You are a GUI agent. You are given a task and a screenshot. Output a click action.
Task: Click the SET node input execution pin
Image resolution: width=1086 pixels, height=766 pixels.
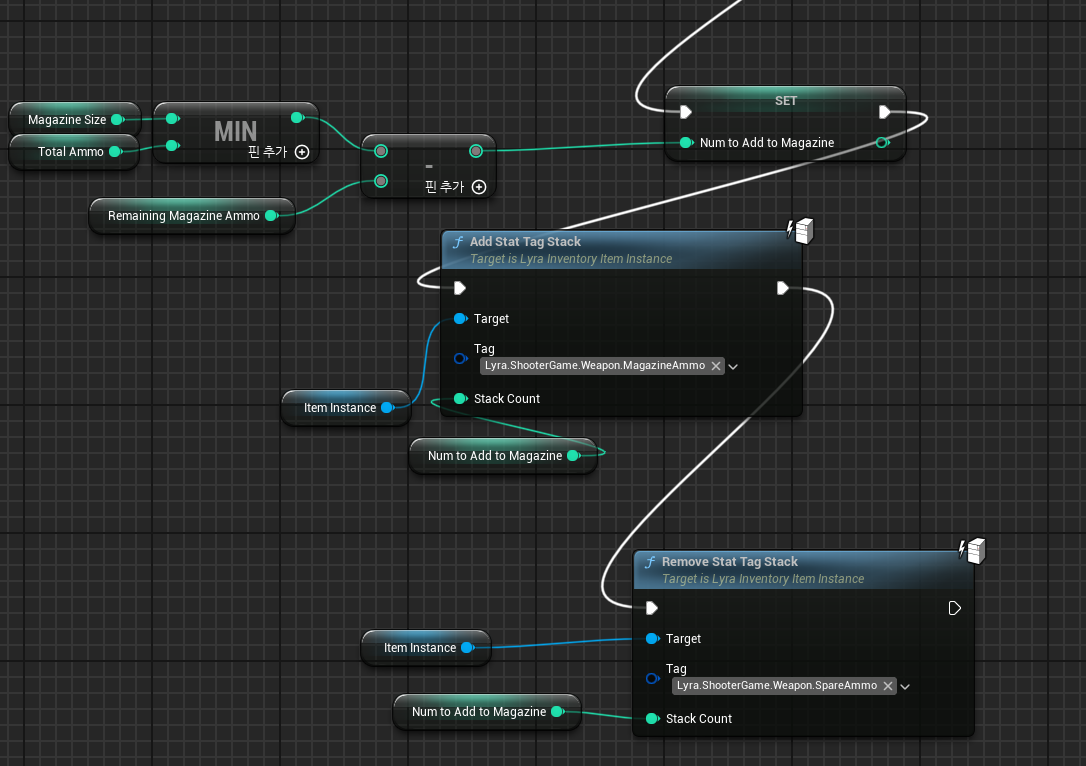pos(686,112)
